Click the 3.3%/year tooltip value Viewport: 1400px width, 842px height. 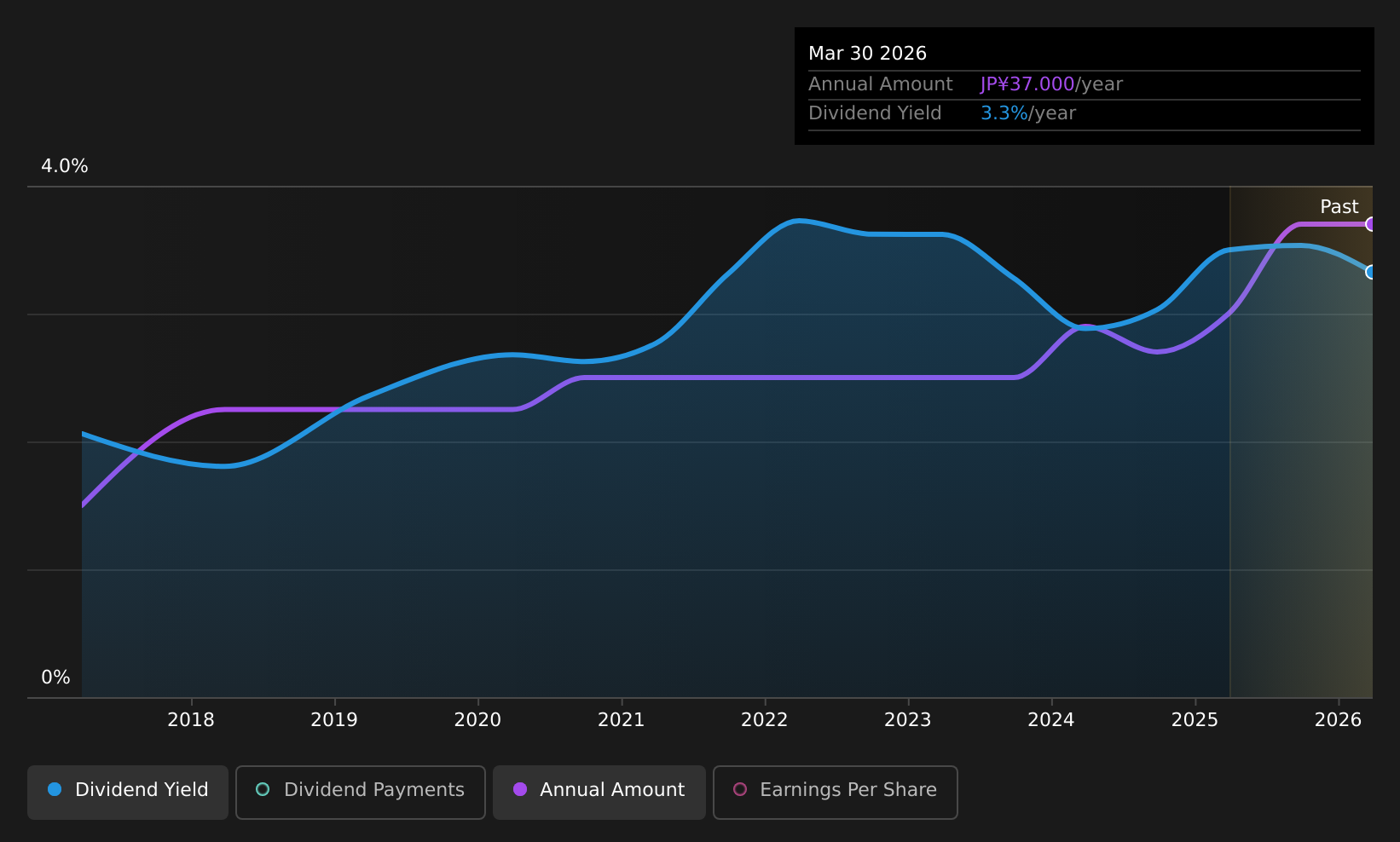(1028, 113)
